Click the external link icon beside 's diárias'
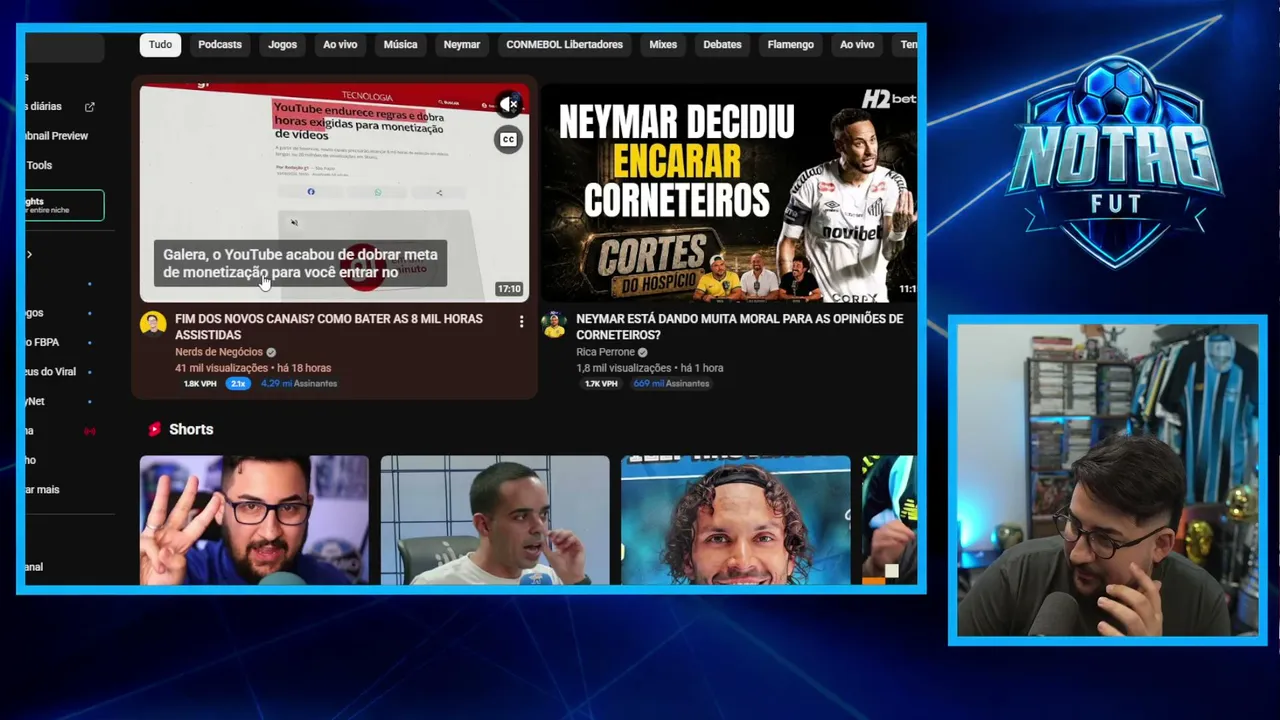 point(89,107)
